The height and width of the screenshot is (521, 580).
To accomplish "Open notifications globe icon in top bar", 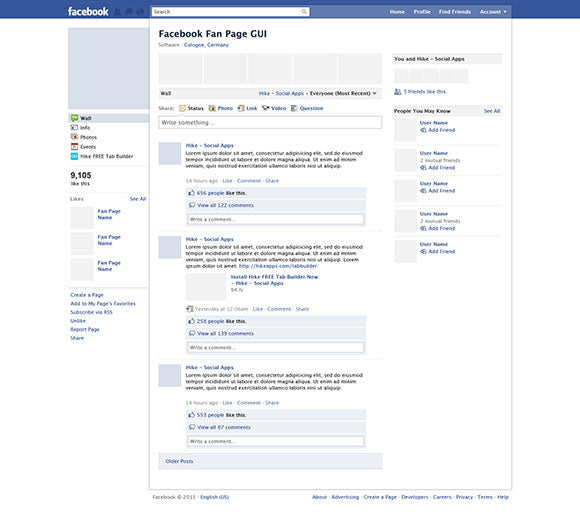I will 140,12.
